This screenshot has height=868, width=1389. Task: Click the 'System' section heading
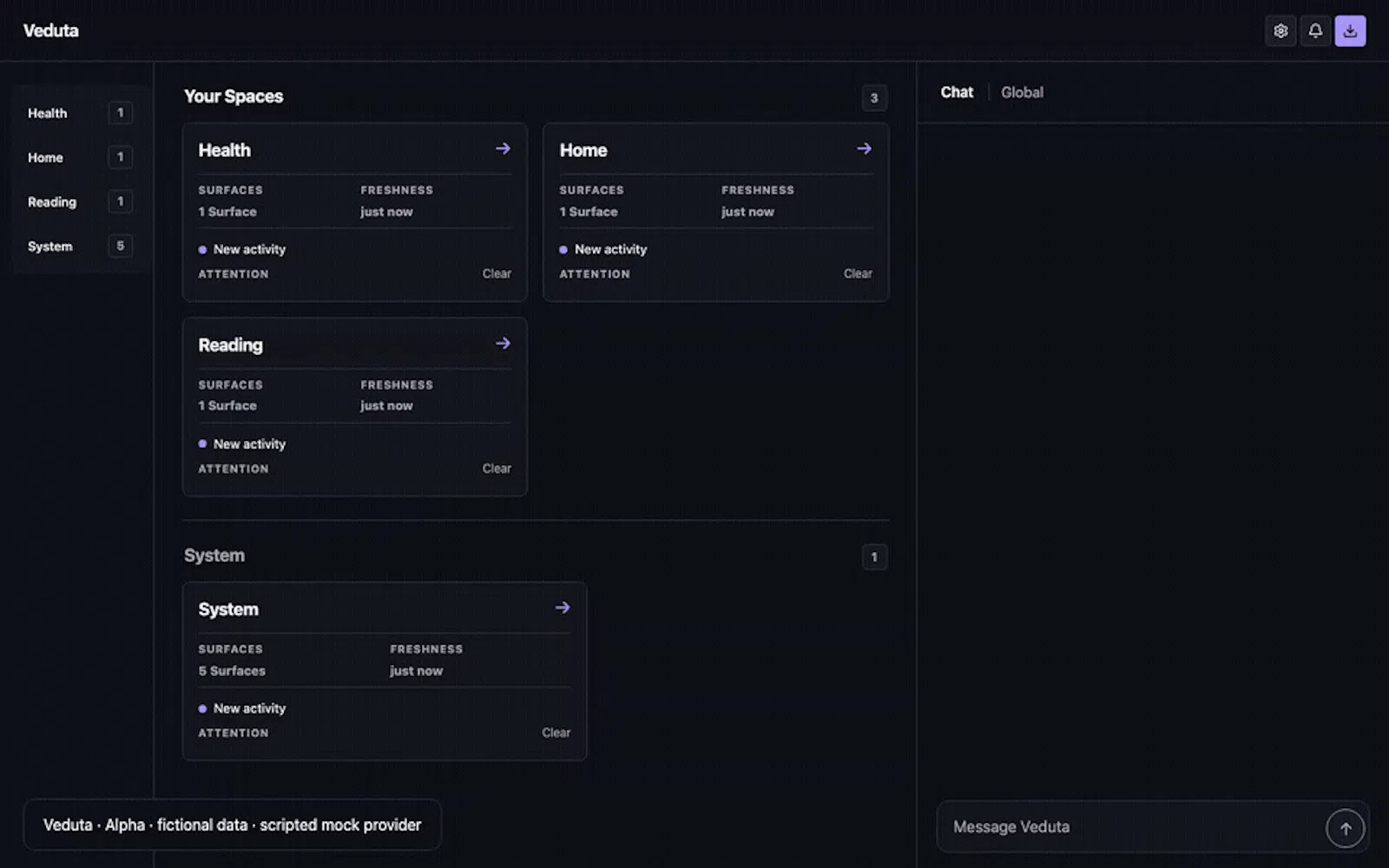tap(214, 556)
